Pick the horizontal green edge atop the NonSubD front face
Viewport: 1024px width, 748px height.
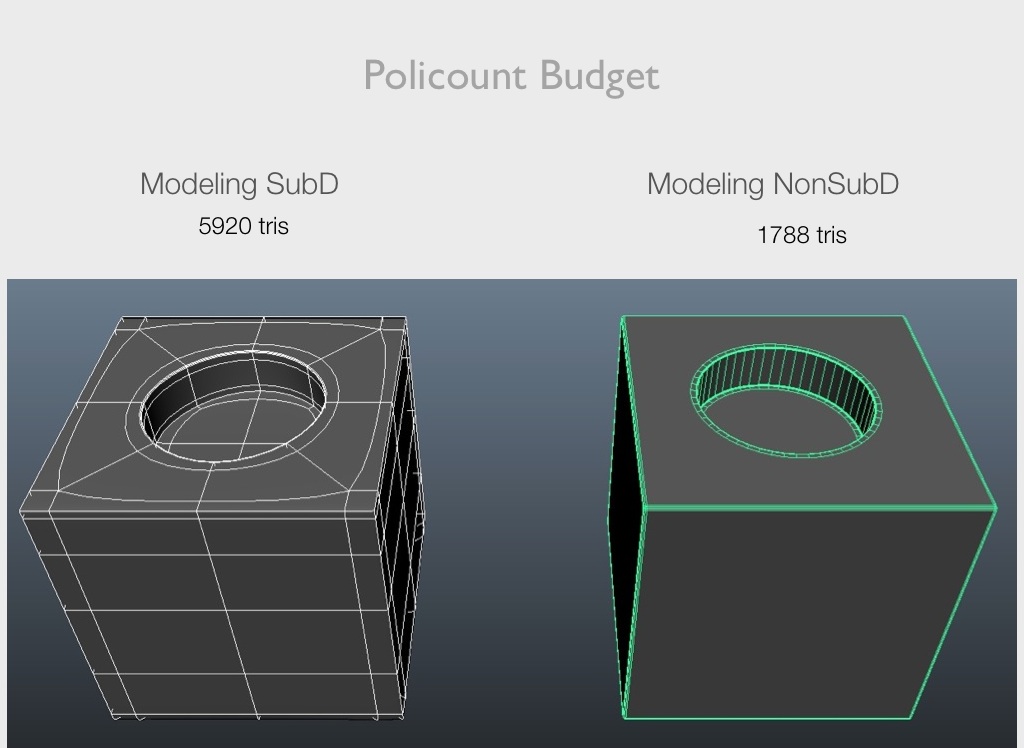[820, 508]
